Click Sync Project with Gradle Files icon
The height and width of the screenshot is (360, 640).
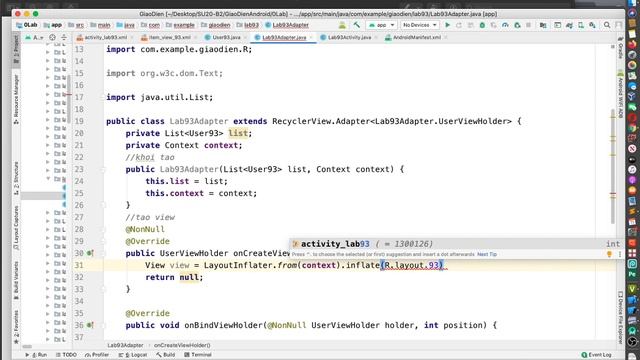[569, 25]
